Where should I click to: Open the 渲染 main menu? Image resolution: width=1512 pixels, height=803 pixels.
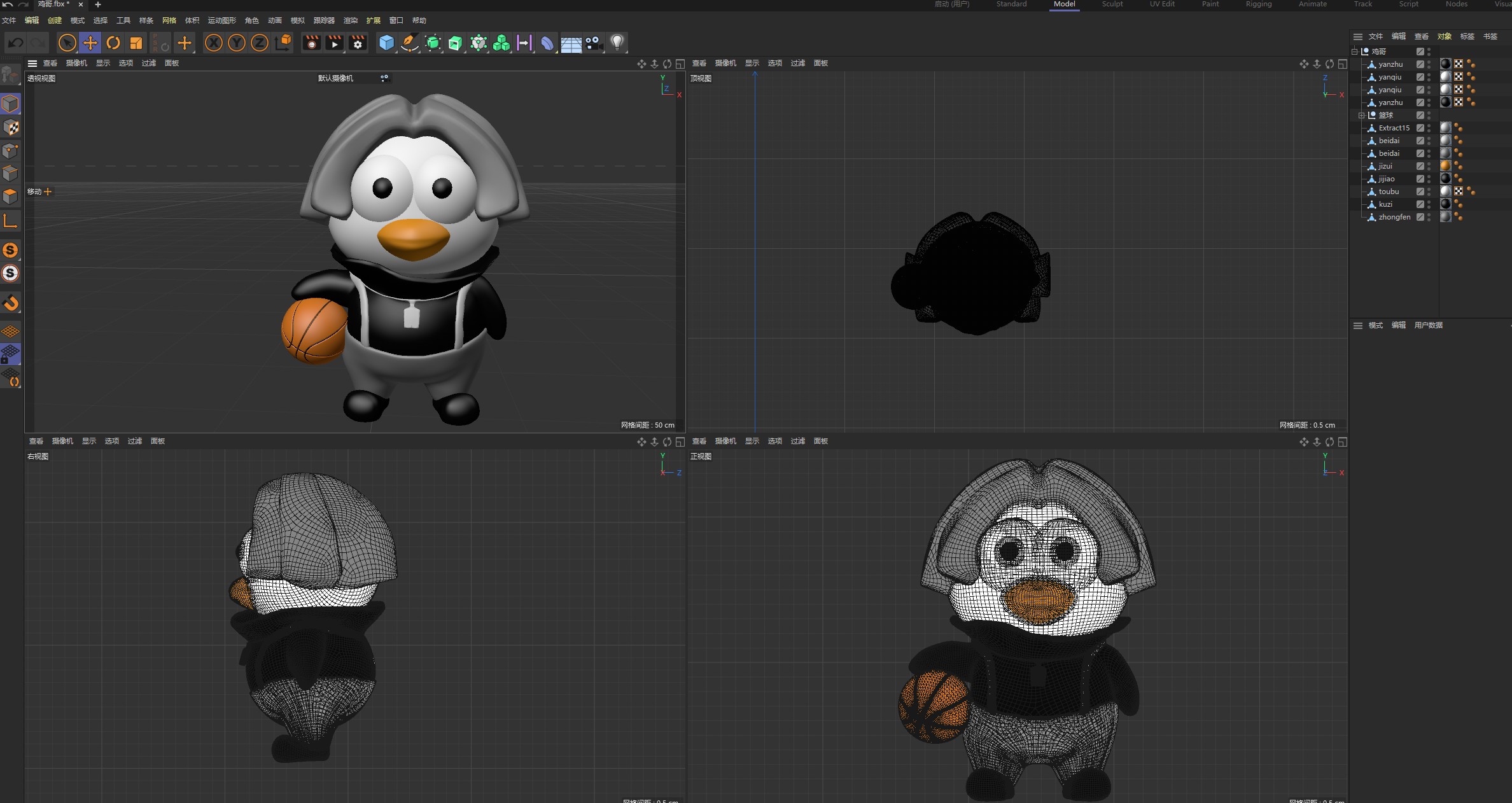pos(351,20)
